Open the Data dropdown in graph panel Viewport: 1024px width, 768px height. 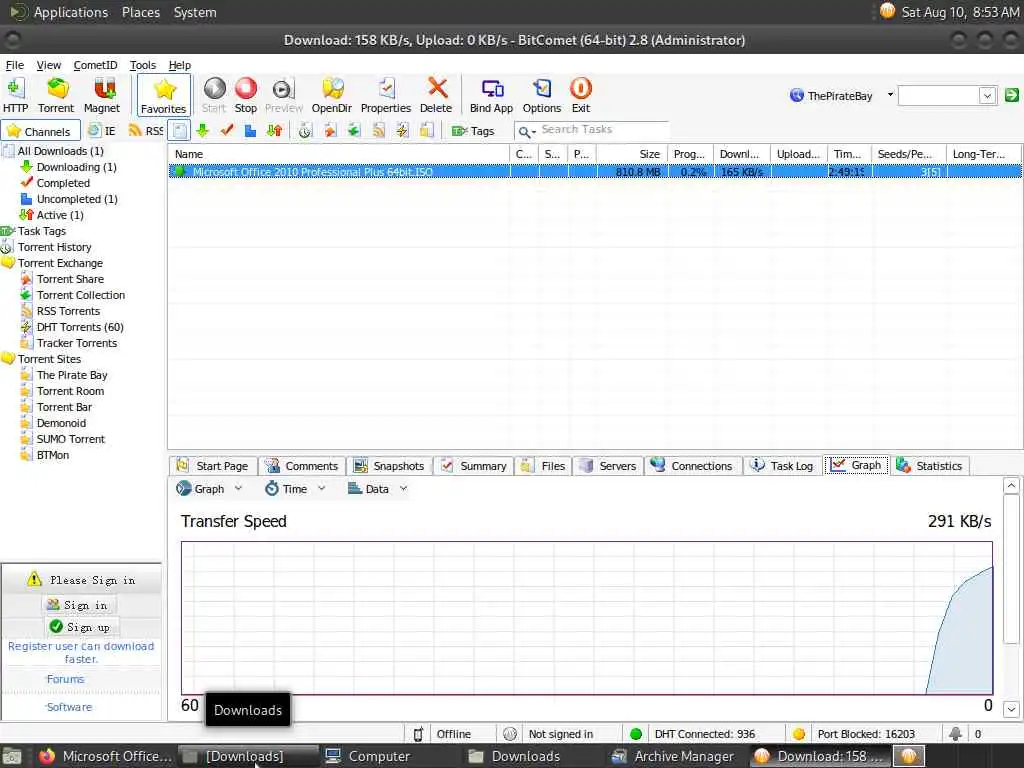pos(377,488)
